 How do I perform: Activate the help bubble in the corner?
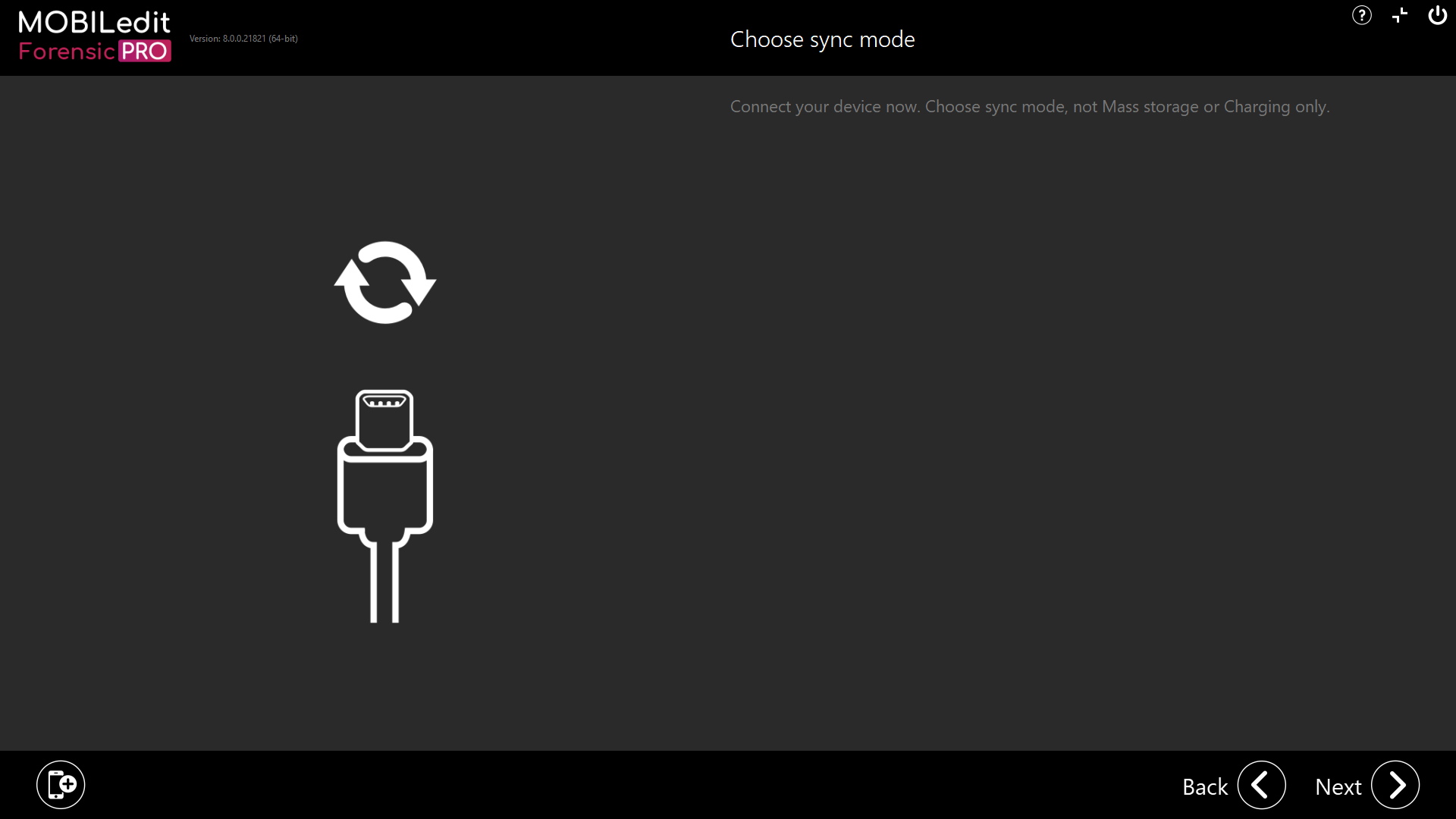click(x=1362, y=15)
